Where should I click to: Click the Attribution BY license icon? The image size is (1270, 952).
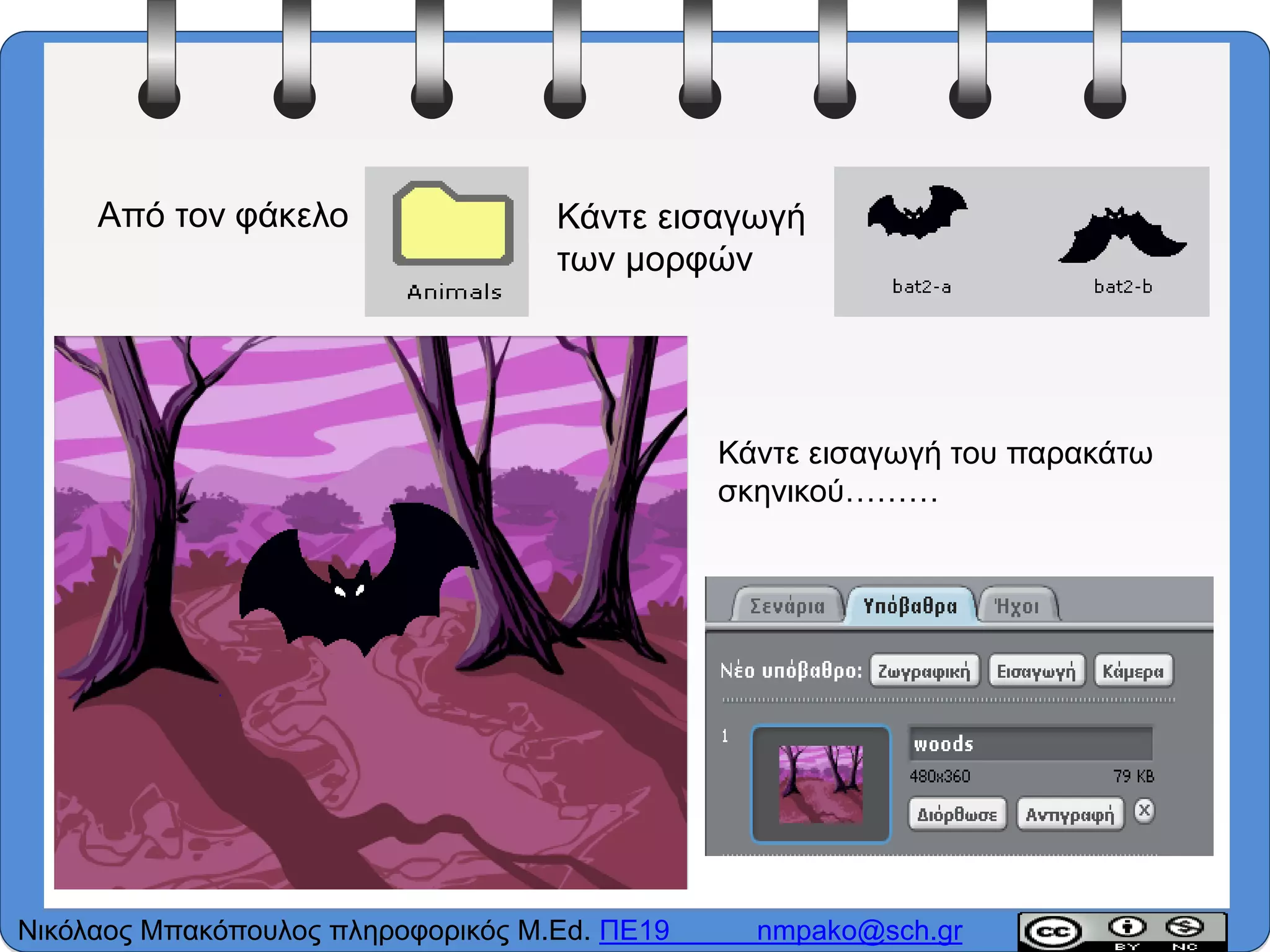tap(1127, 928)
